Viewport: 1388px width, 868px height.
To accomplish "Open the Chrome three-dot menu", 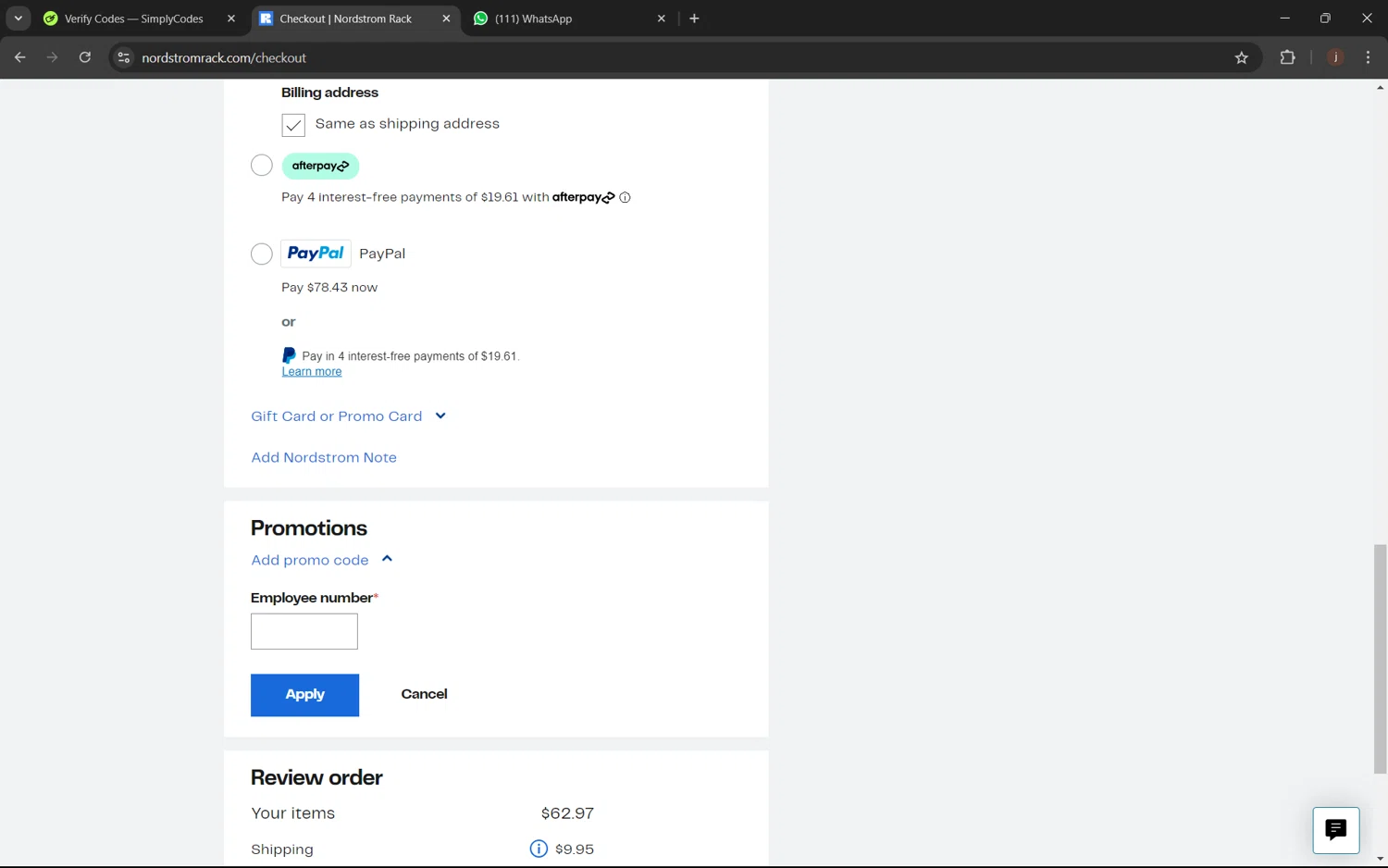I will coord(1368,57).
